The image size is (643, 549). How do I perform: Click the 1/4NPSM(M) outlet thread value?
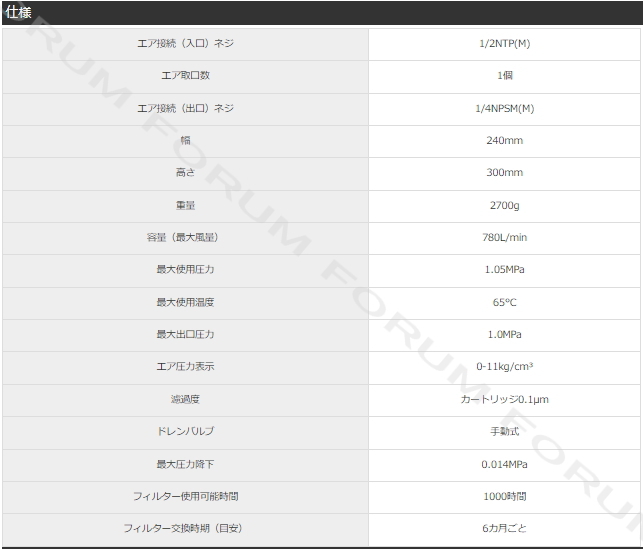click(x=505, y=109)
